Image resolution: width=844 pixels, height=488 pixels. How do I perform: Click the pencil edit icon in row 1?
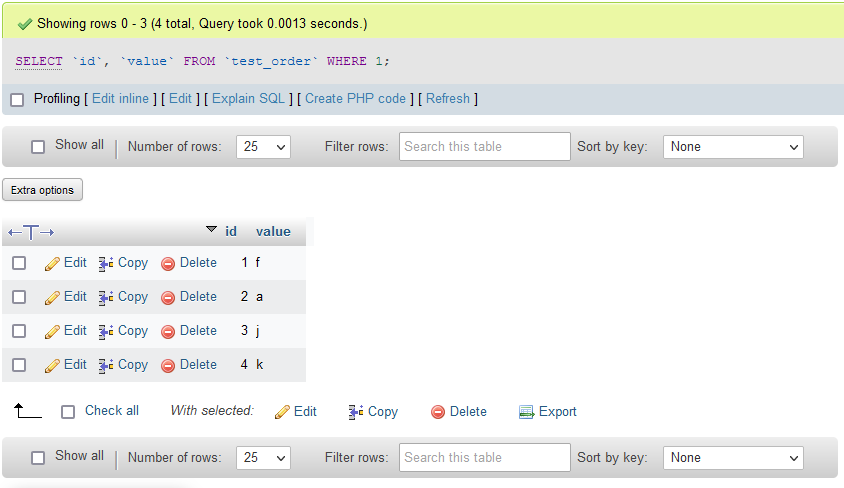(52, 264)
